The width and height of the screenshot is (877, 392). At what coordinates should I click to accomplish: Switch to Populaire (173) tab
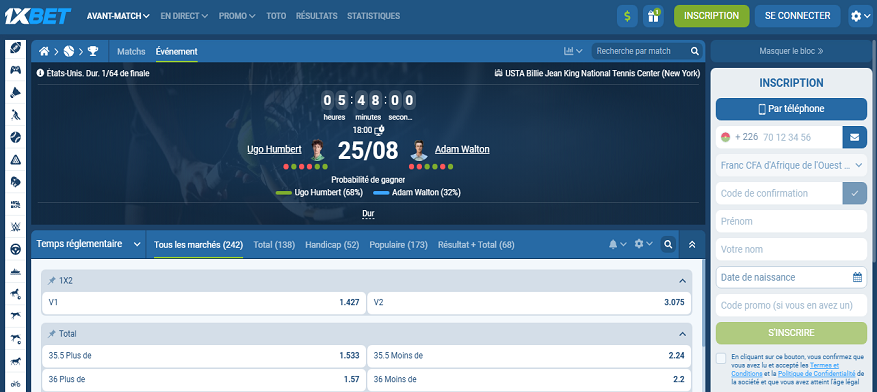point(399,245)
